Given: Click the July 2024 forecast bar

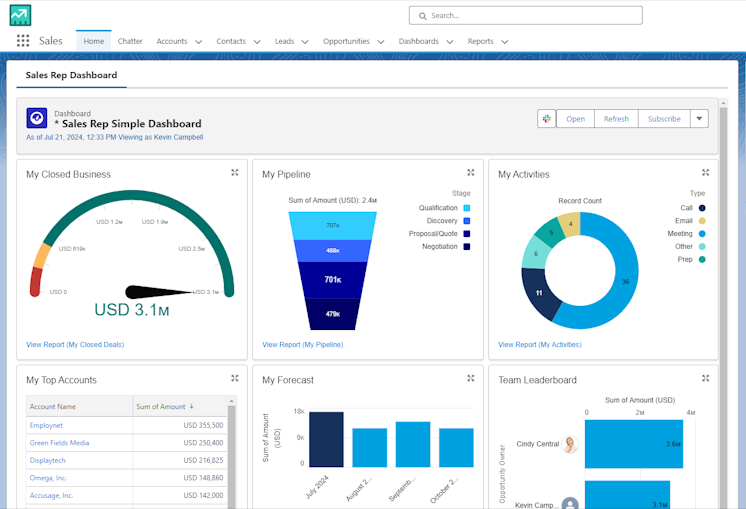Looking at the screenshot, I should 326,440.
